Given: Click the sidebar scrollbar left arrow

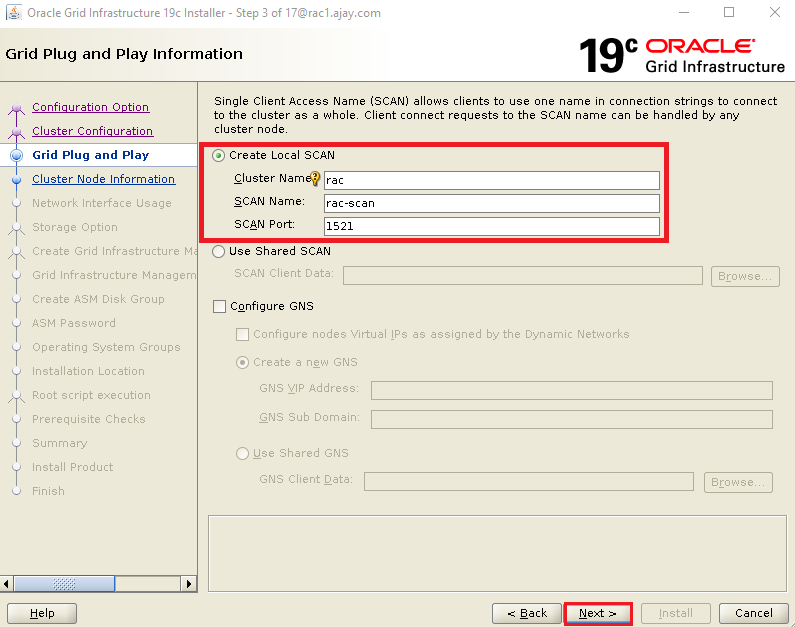Looking at the screenshot, I should (6, 584).
